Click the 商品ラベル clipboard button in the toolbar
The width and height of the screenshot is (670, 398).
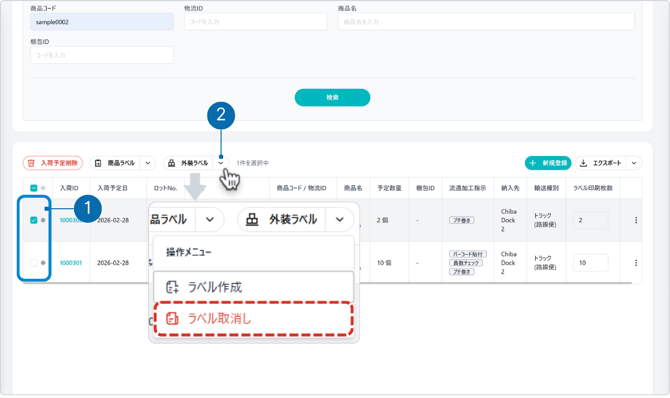pos(115,163)
